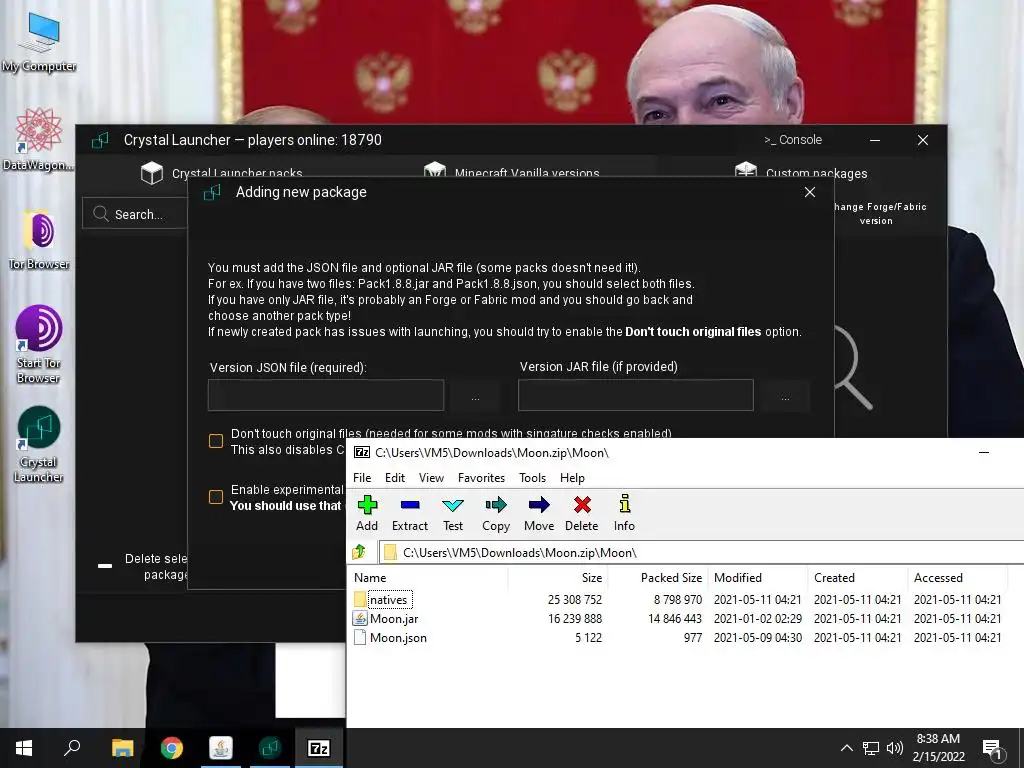Click the Search field in Crystal Launcher
This screenshot has height=768, width=1024.
(x=135, y=214)
